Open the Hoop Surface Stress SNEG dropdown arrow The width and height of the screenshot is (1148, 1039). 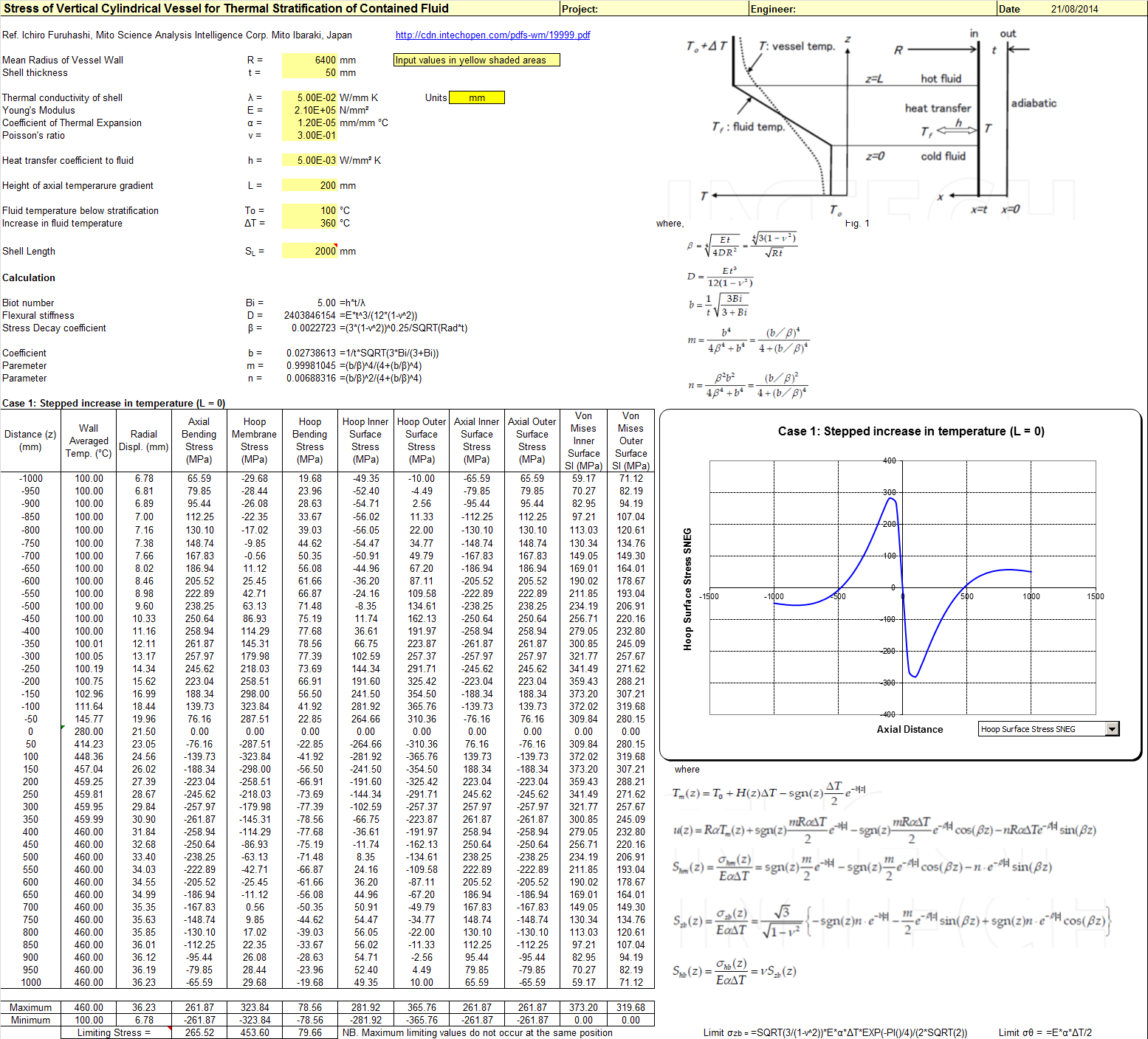point(1113,729)
